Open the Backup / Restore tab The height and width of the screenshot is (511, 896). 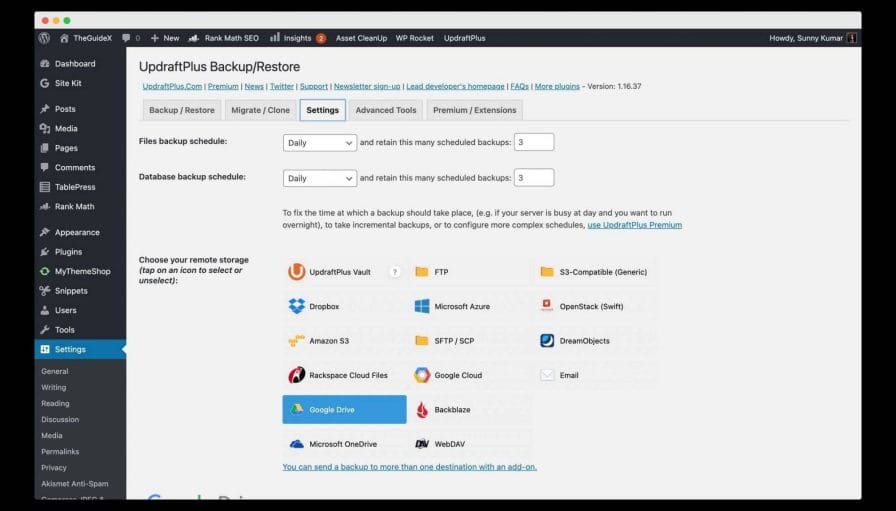180,110
